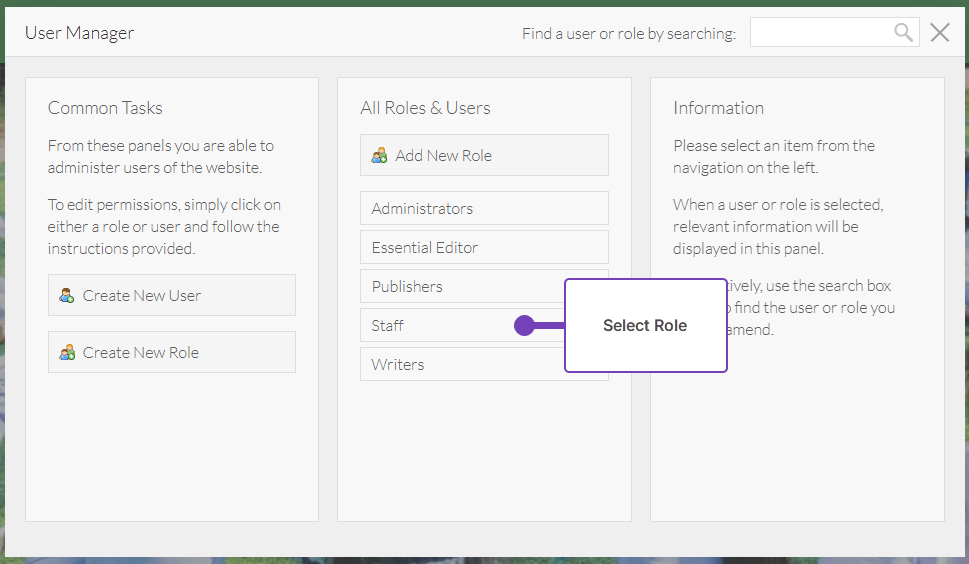Click the Information panel heading
This screenshot has height=564, width=969.
(x=718, y=108)
